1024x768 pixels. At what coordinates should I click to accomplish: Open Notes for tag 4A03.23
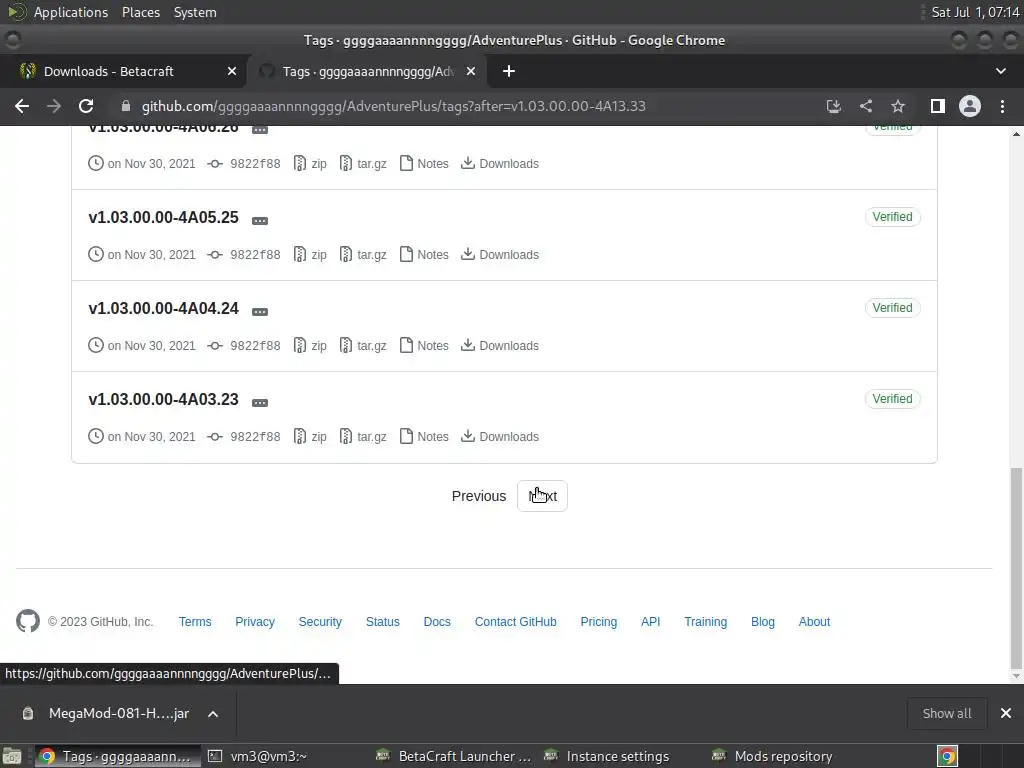tap(424, 436)
